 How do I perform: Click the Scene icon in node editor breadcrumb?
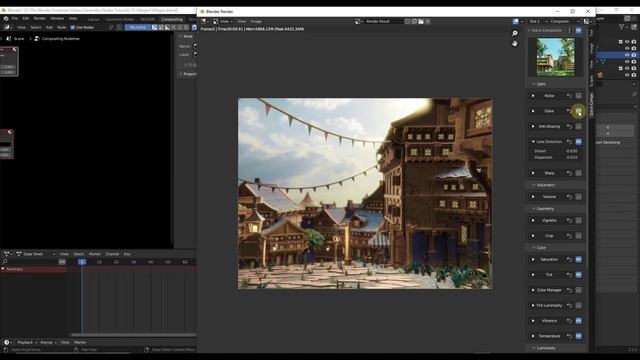coord(9,39)
